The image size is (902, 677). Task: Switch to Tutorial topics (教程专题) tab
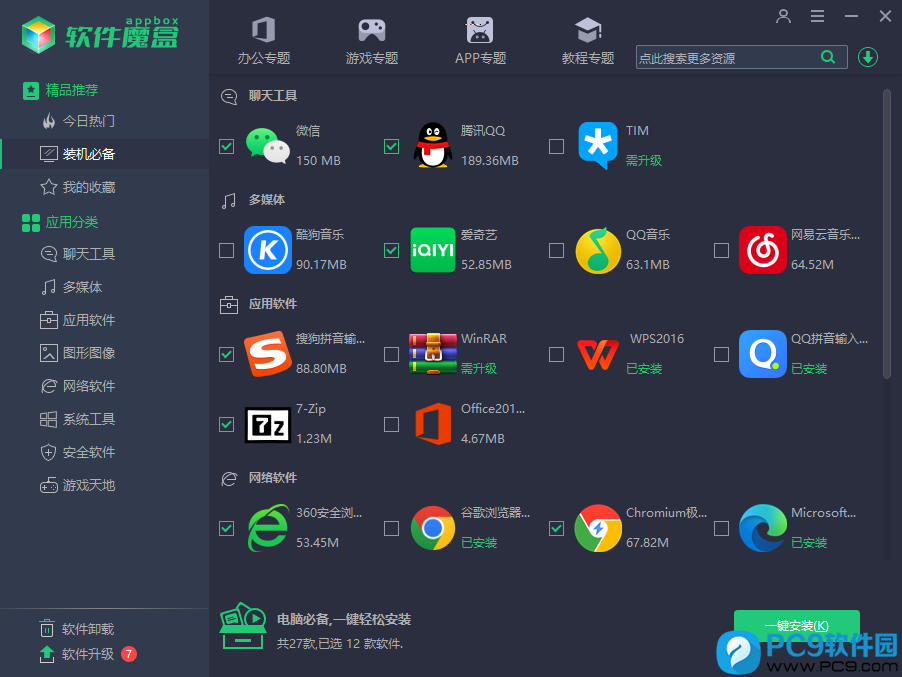(588, 40)
